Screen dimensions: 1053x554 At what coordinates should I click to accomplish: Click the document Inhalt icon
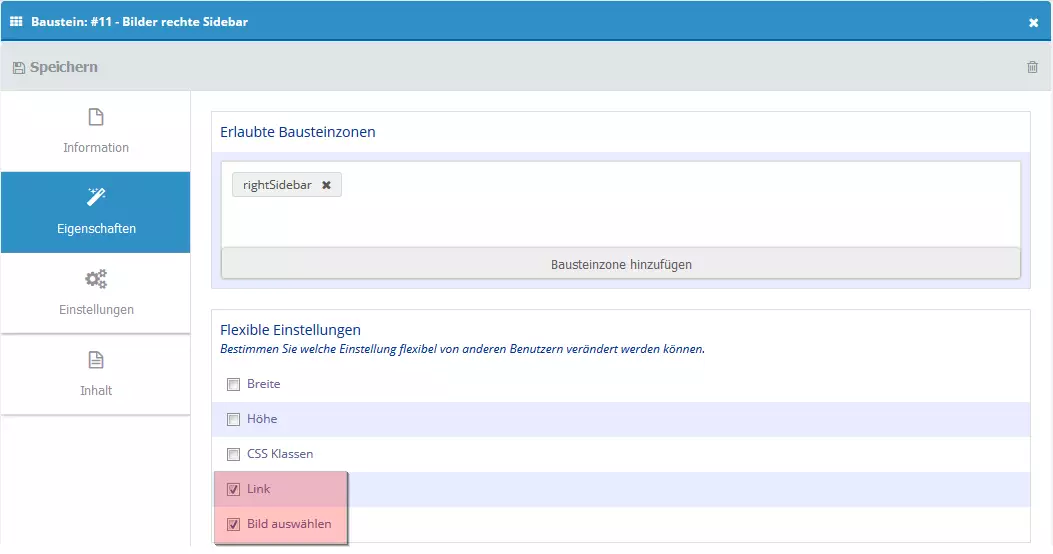point(96,360)
